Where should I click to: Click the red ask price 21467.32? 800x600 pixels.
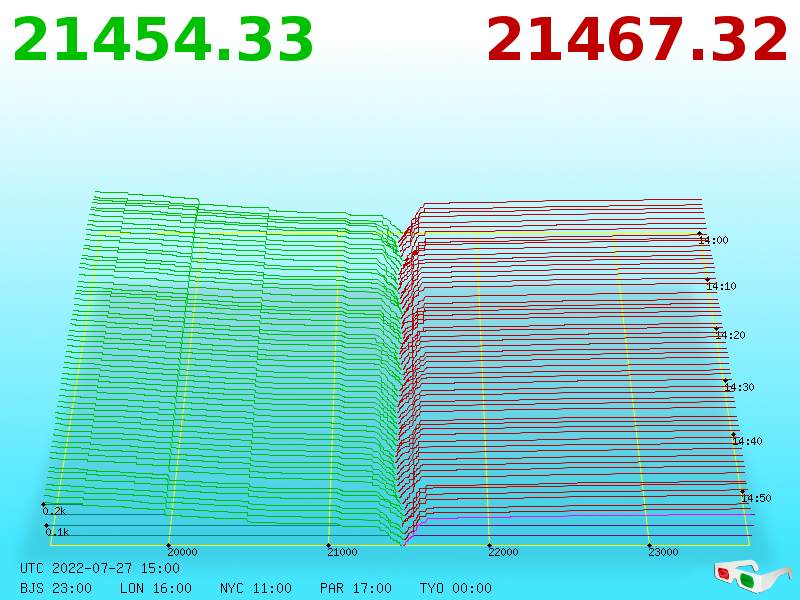click(x=637, y=40)
